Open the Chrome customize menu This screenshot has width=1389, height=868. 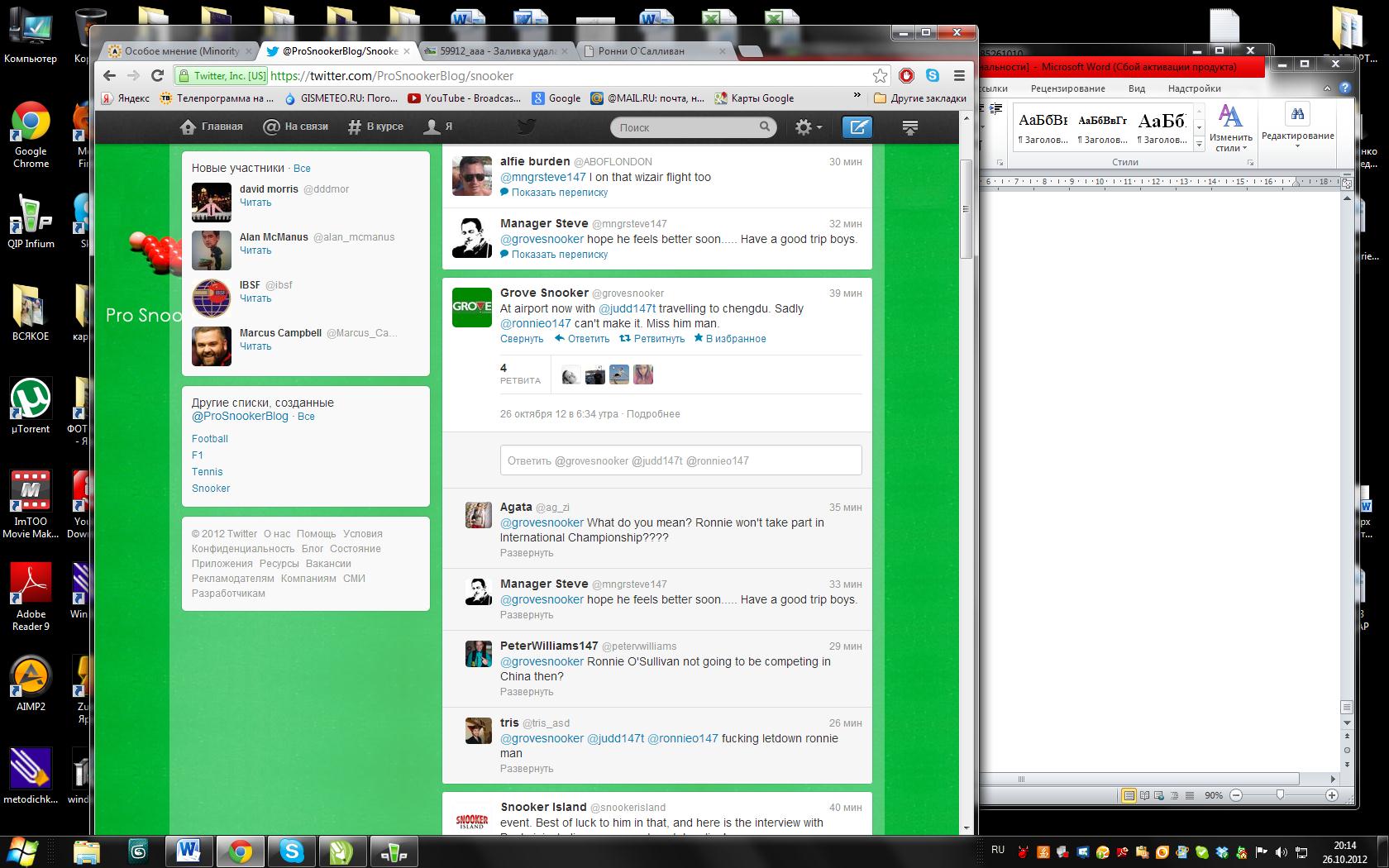[x=959, y=76]
